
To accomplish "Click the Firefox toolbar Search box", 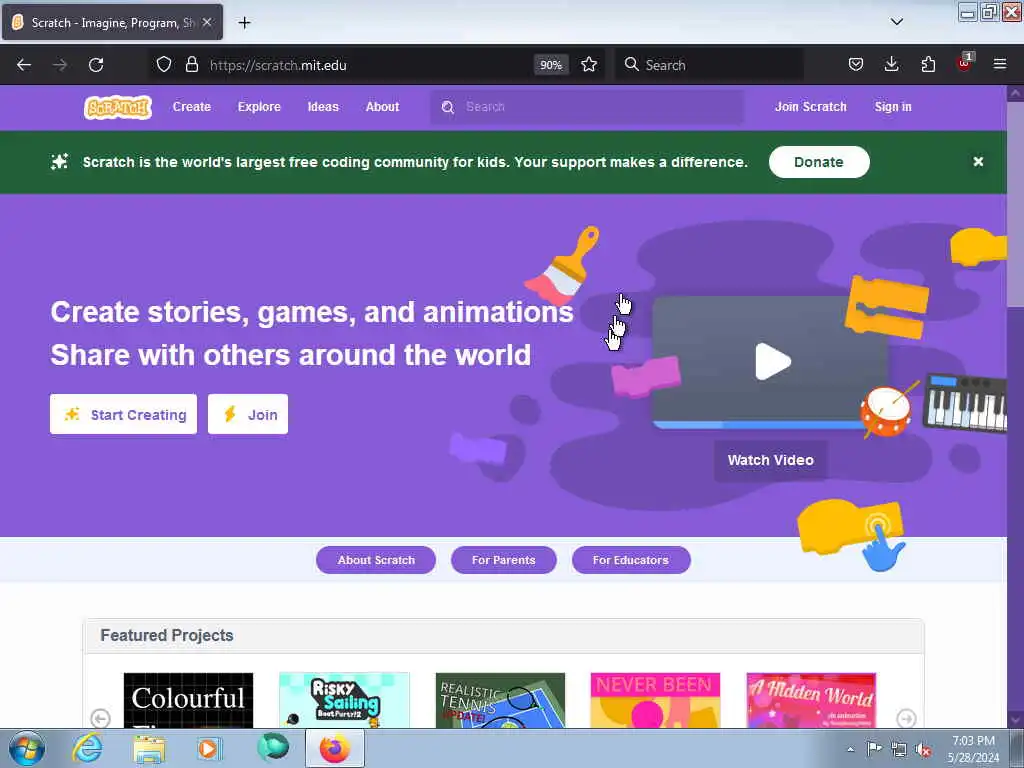I will pyautogui.click(x=710, y=65).
